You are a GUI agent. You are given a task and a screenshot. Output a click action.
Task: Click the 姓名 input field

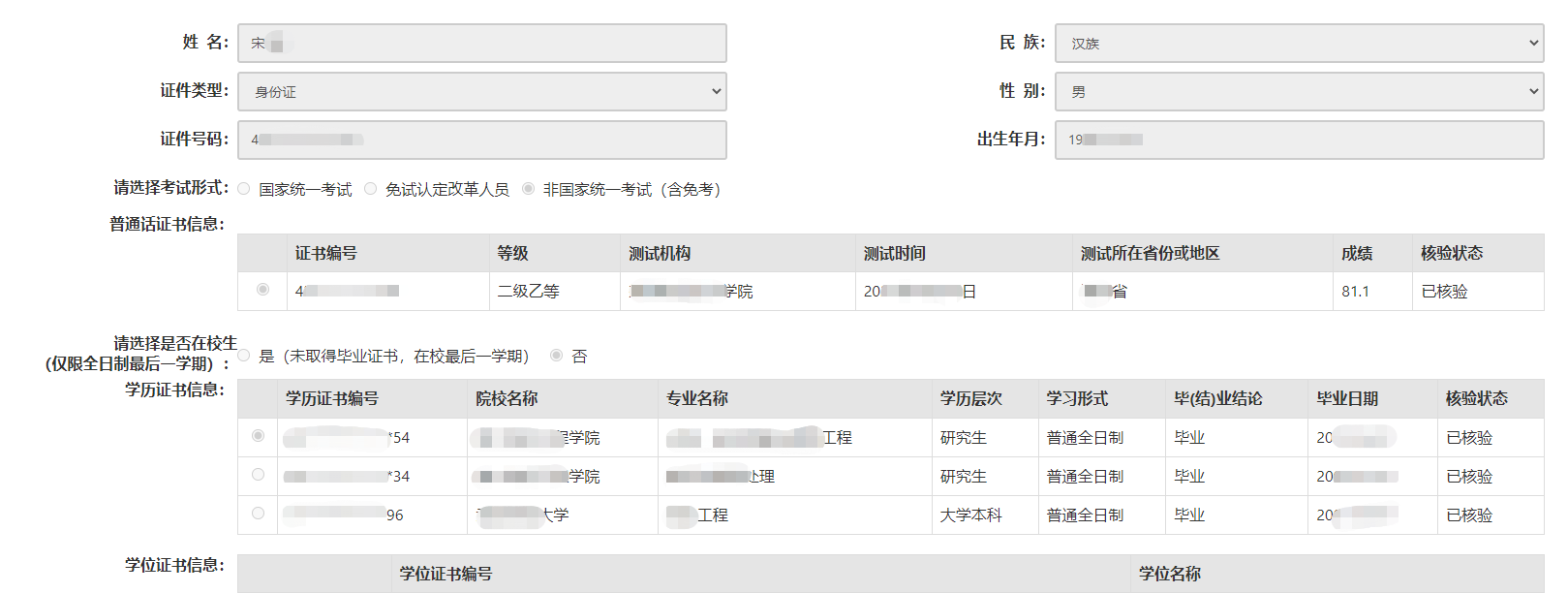pos(481,43)
